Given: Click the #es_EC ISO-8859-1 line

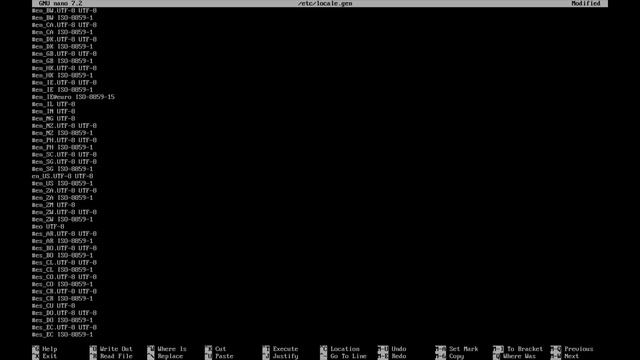Looking at the screenshot, I should 62,335.
